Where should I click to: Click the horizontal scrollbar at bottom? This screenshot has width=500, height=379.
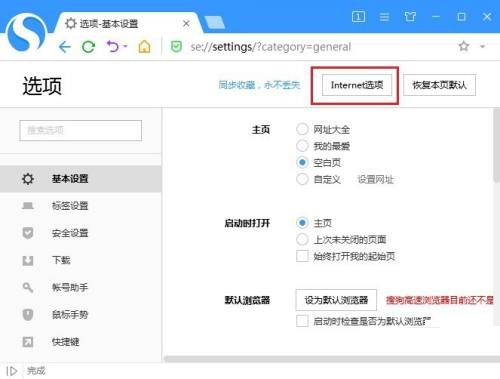tap(332, 359)
